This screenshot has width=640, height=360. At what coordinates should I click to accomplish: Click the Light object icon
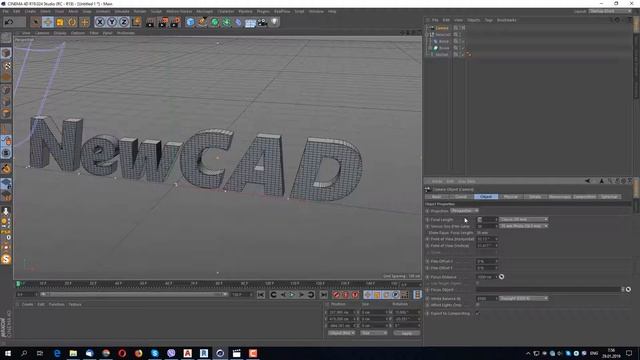[x=274, y=22]
